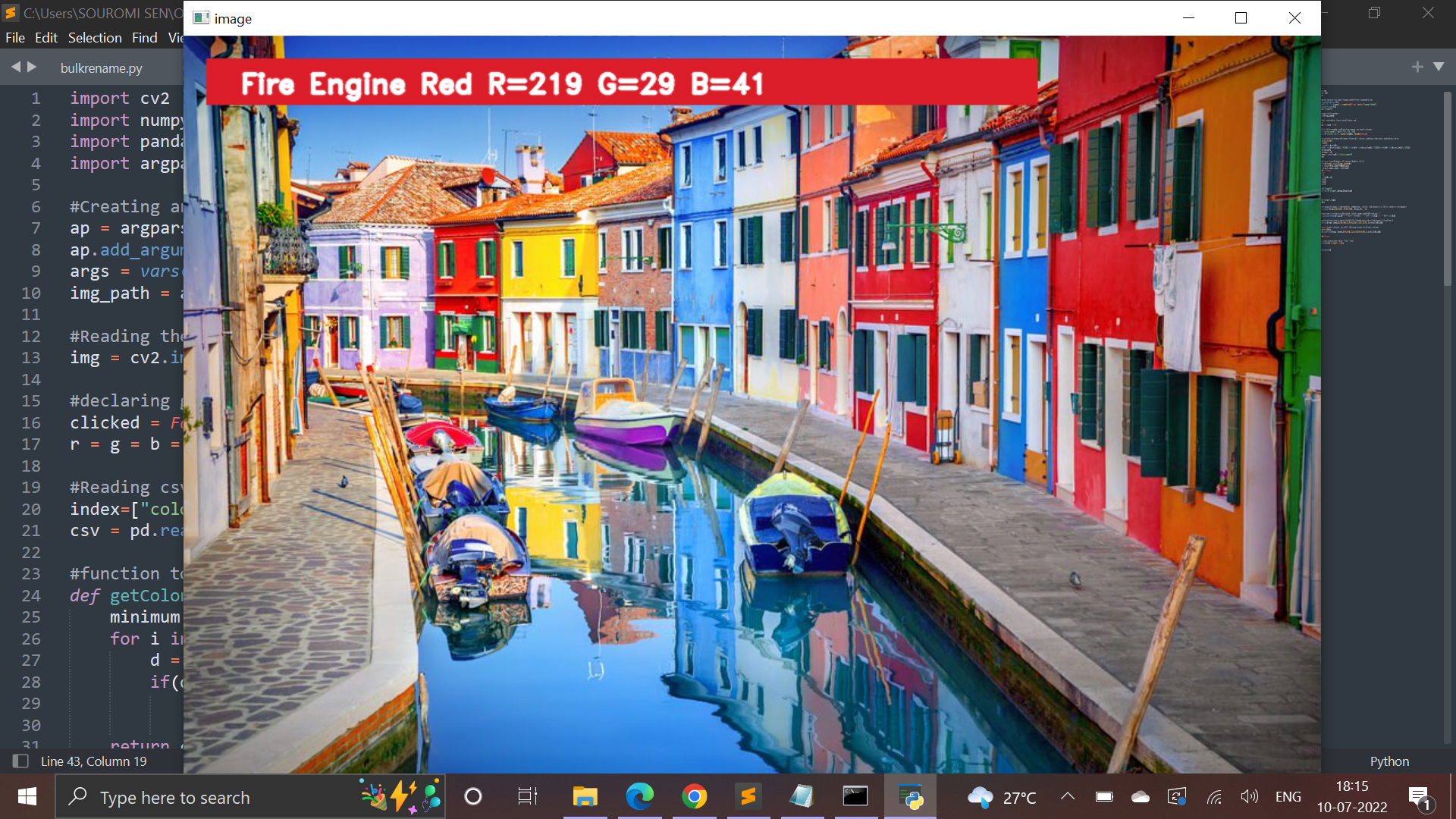Screen dimensions: 1456x819
Task: Open the weather widget showing 27°C
Action: pyautogui.click(x=1002, y=797)
